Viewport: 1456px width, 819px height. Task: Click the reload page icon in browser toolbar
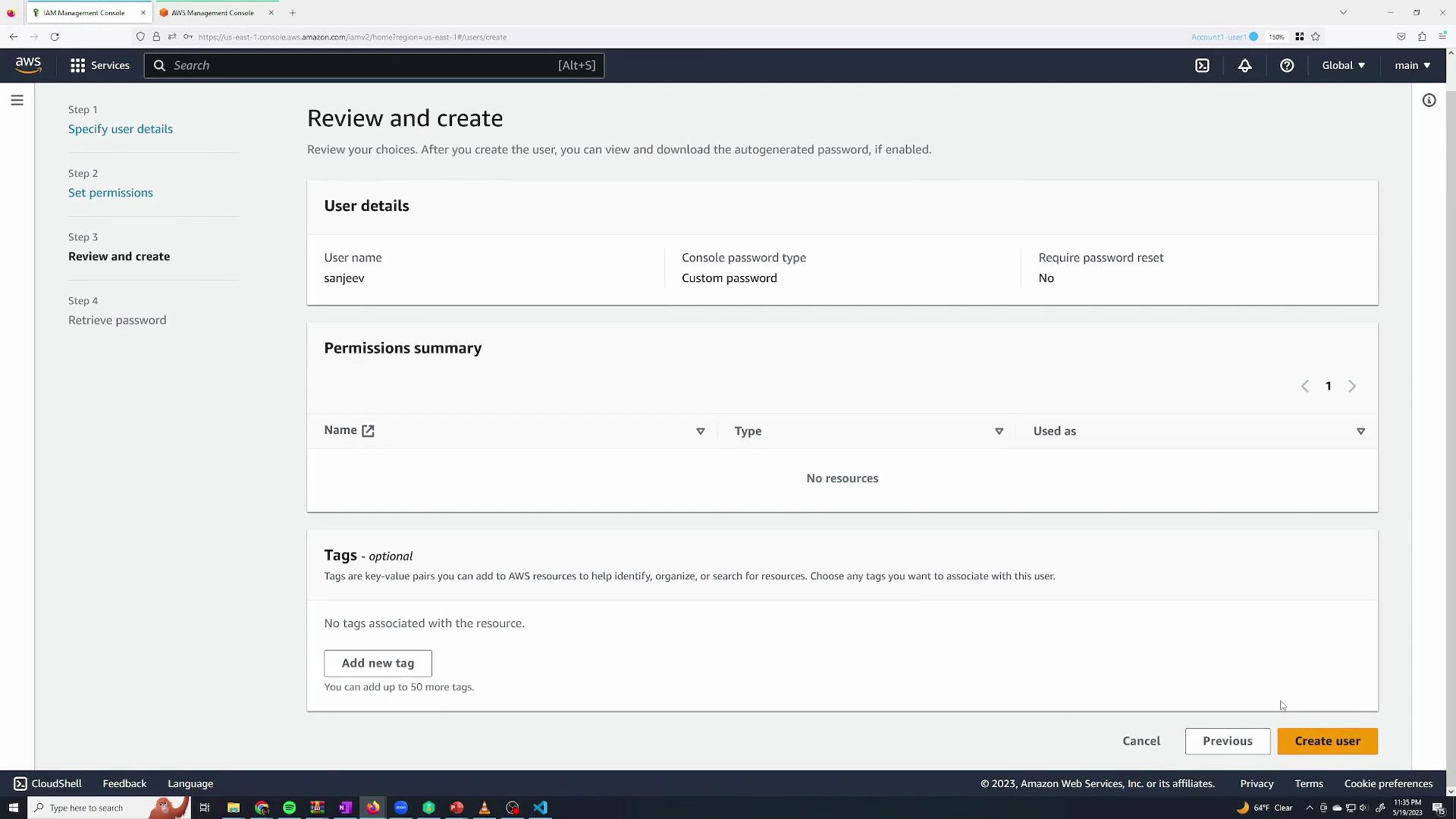coord(54,36)
